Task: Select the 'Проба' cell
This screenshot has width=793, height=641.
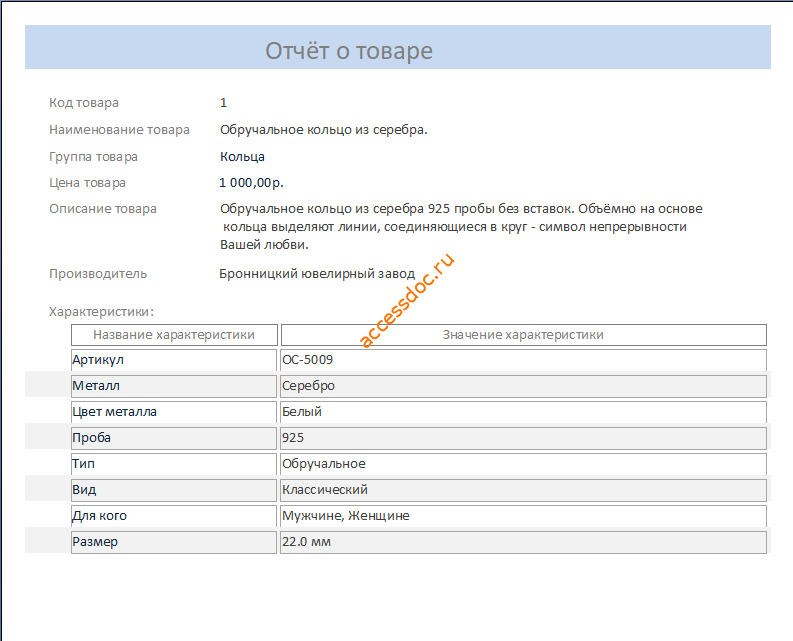Action: pyautogui.click(x=174, y=438)
